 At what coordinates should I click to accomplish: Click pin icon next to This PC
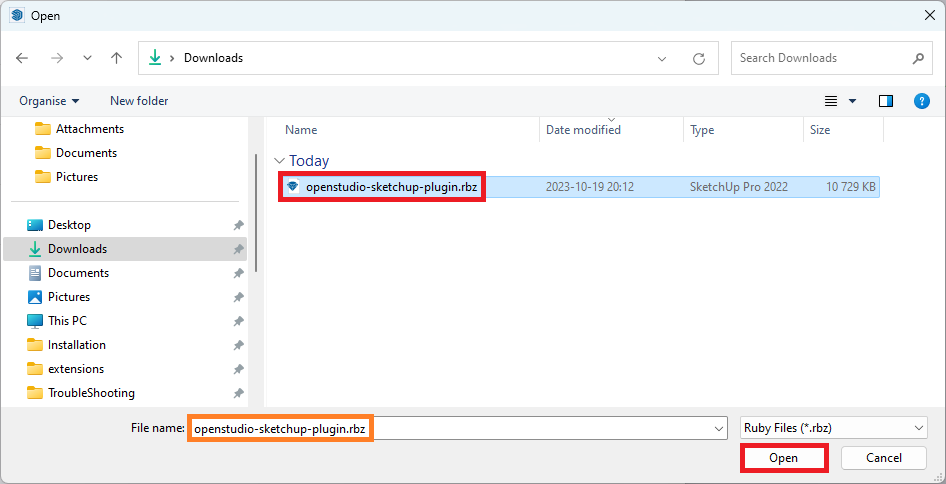click(x=238, y=321)
